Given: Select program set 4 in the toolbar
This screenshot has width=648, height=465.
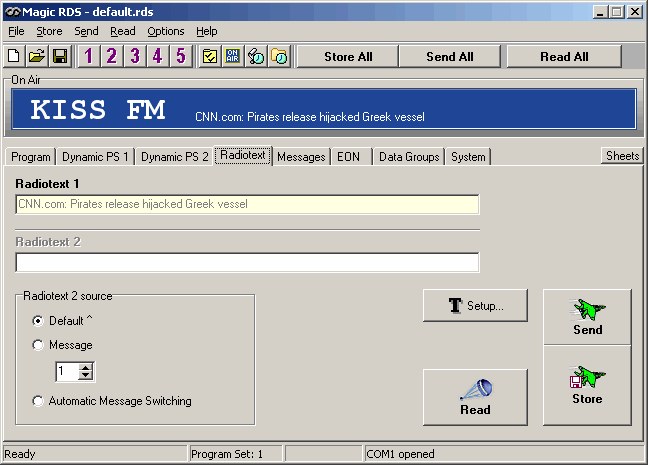Looking at the screenshot, I should pyautogui.click(x=157, y=56).
